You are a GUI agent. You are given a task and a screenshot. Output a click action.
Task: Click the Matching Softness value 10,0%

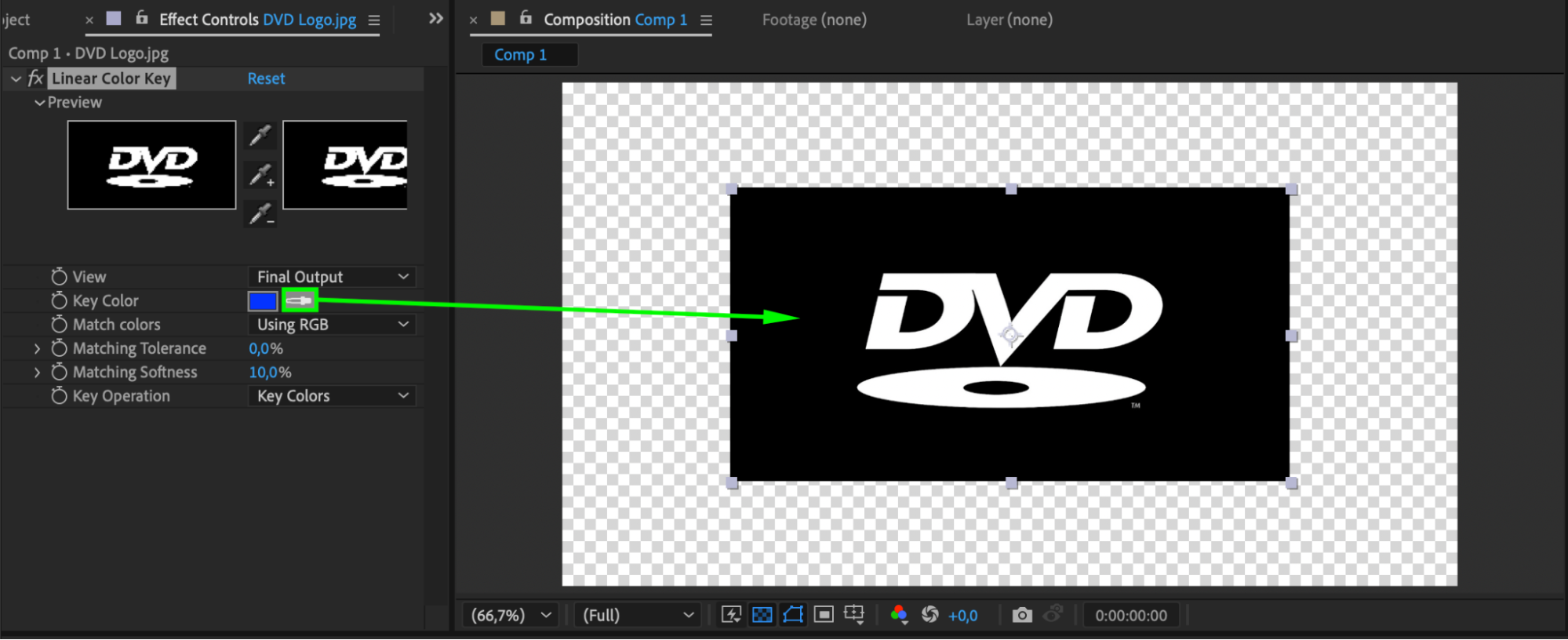pyautogui.click(x=270, y=372)
